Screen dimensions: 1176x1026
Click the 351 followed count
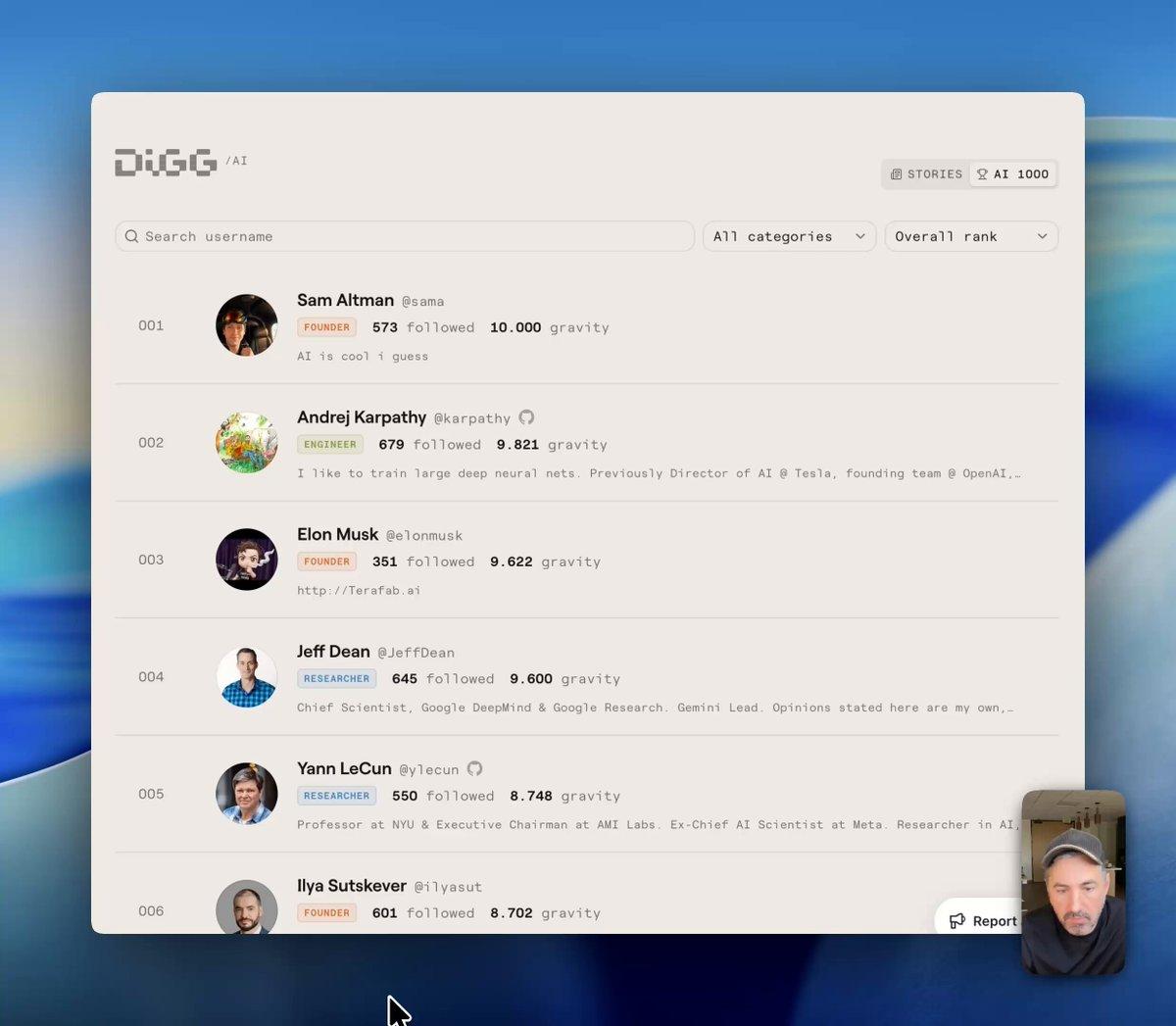point(423,562)
